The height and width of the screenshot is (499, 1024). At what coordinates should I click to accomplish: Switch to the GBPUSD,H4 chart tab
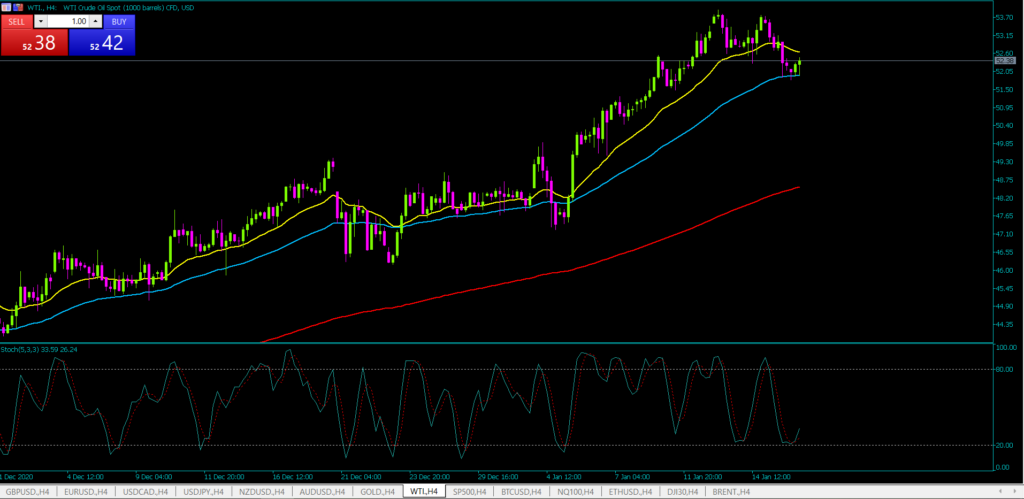(29, 491)
